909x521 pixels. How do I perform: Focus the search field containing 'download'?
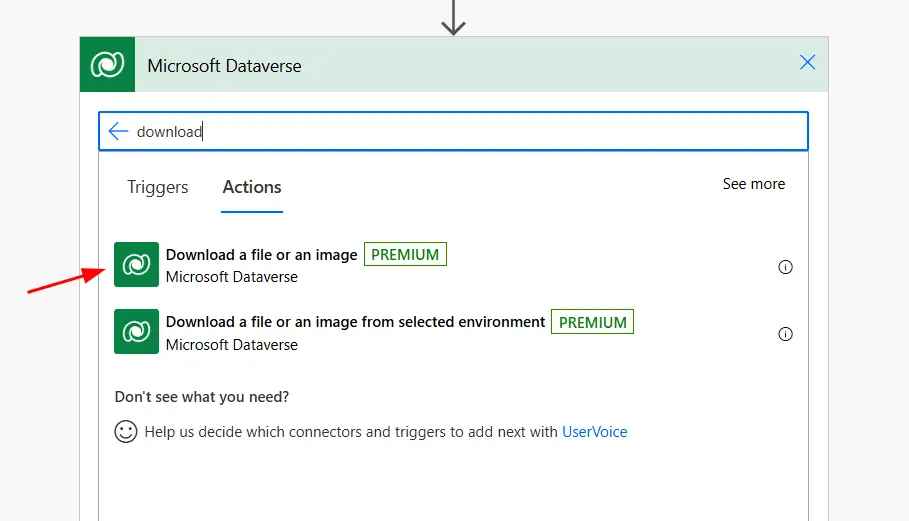(x=453, y=132)
